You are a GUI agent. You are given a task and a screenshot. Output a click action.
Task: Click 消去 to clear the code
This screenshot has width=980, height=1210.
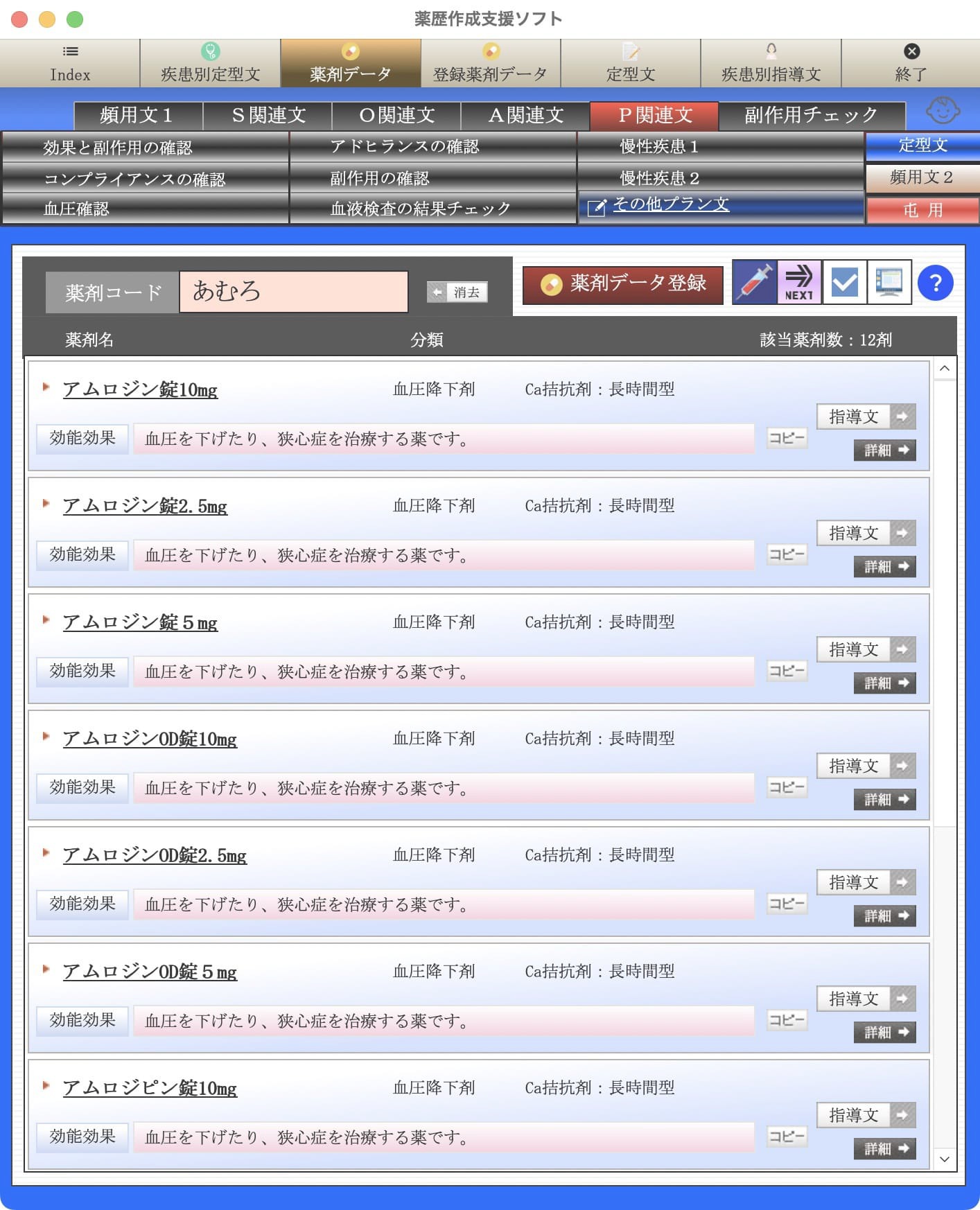[457, 292]
